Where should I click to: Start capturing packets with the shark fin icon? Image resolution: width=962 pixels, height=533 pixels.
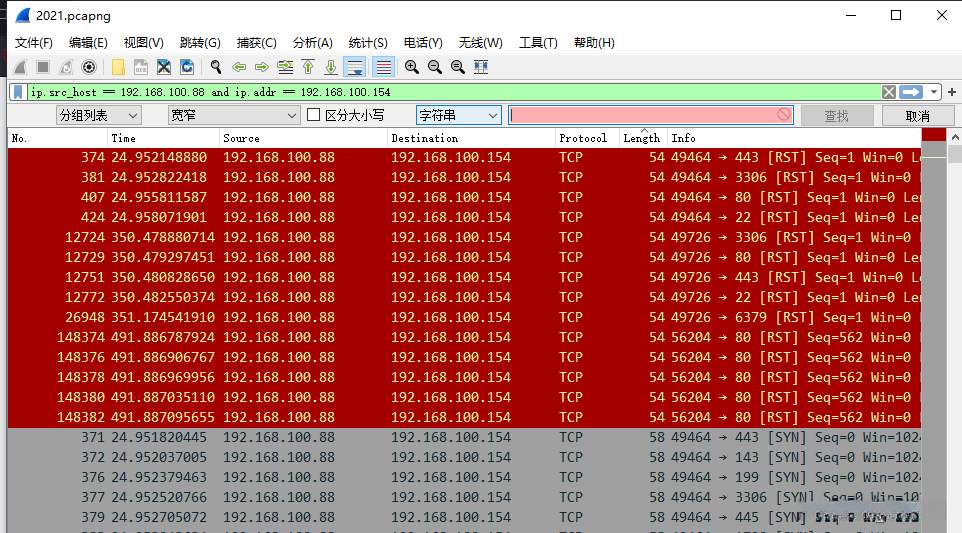pyautogui.click(x=20, y=67)
